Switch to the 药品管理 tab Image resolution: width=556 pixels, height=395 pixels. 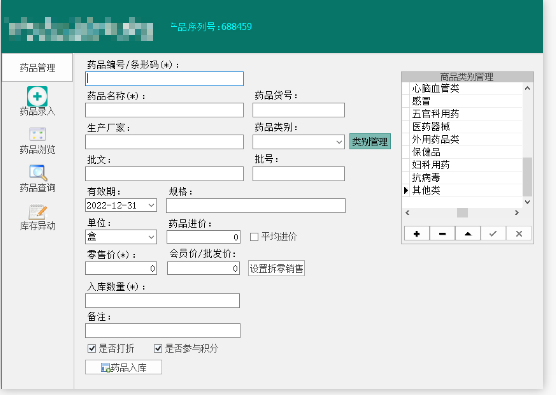[37, 67]
